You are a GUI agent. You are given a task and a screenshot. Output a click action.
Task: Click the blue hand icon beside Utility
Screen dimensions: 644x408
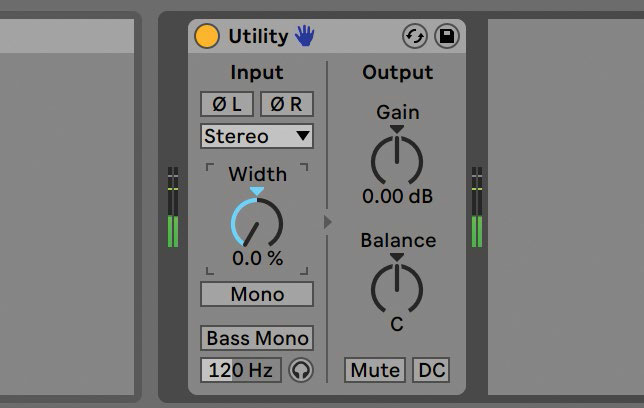304,35
